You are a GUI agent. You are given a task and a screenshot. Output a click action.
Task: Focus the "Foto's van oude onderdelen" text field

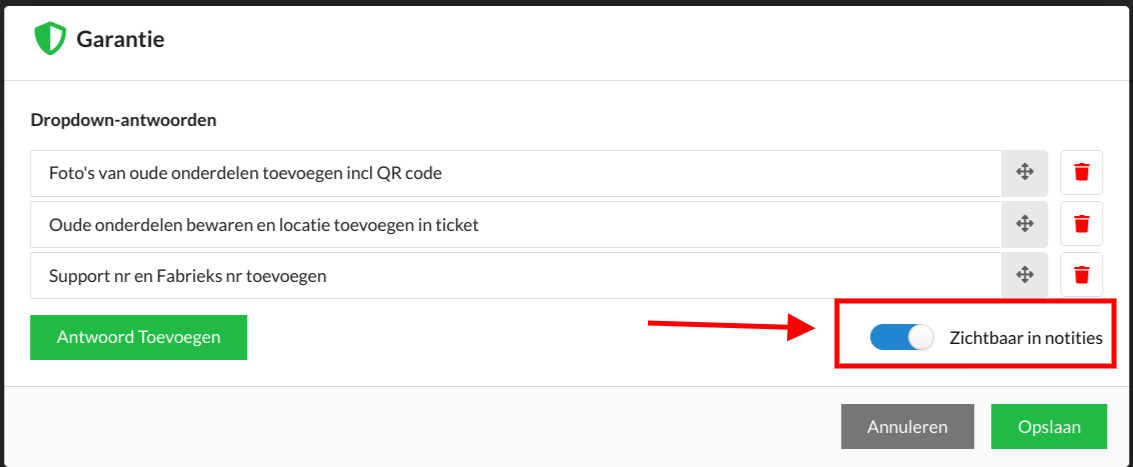[516, 173]
